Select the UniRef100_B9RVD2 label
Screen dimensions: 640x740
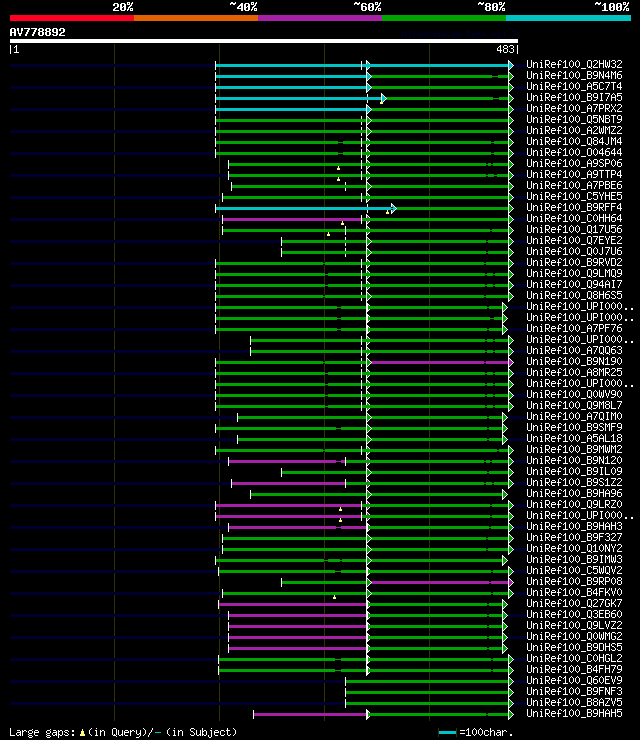[574, 262]
